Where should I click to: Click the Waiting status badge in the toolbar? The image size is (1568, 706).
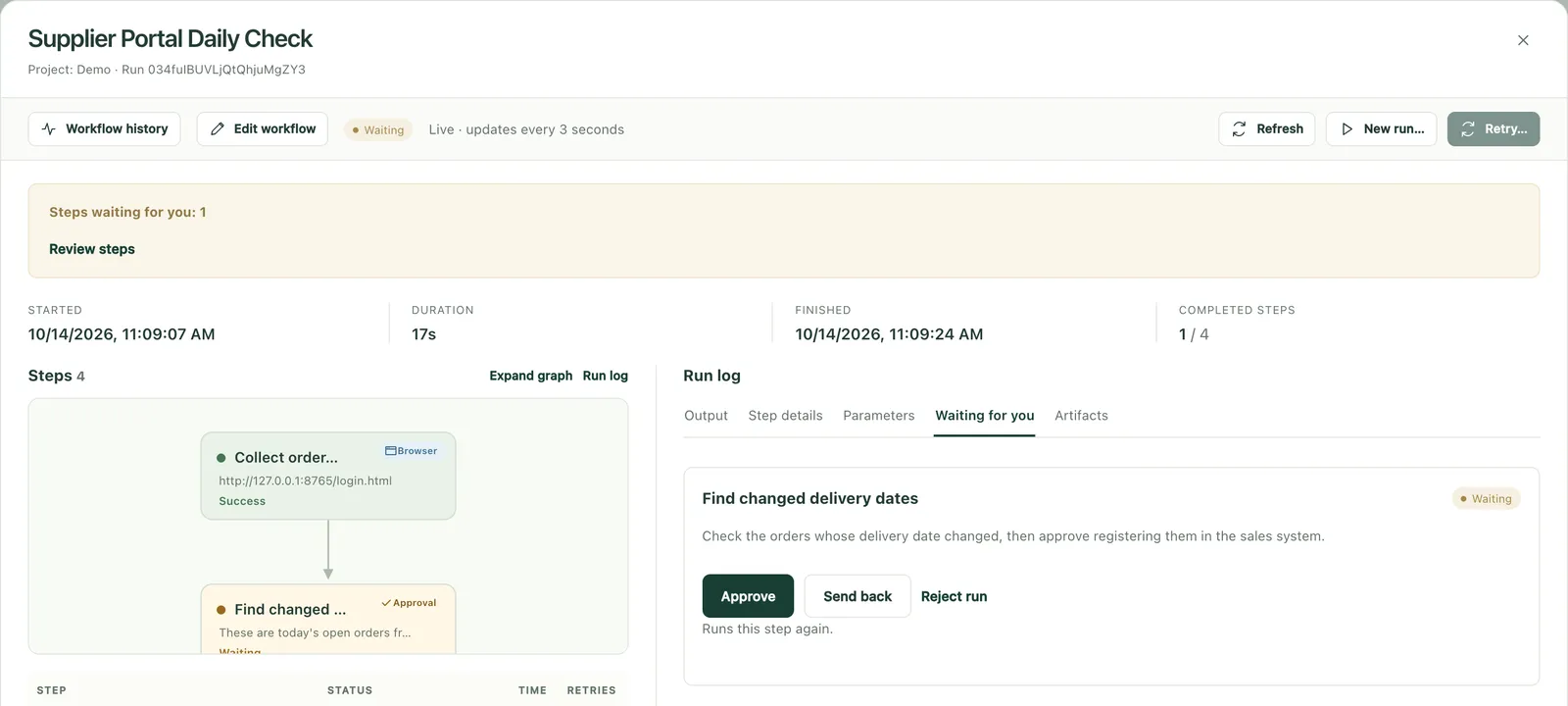[378, 129]
